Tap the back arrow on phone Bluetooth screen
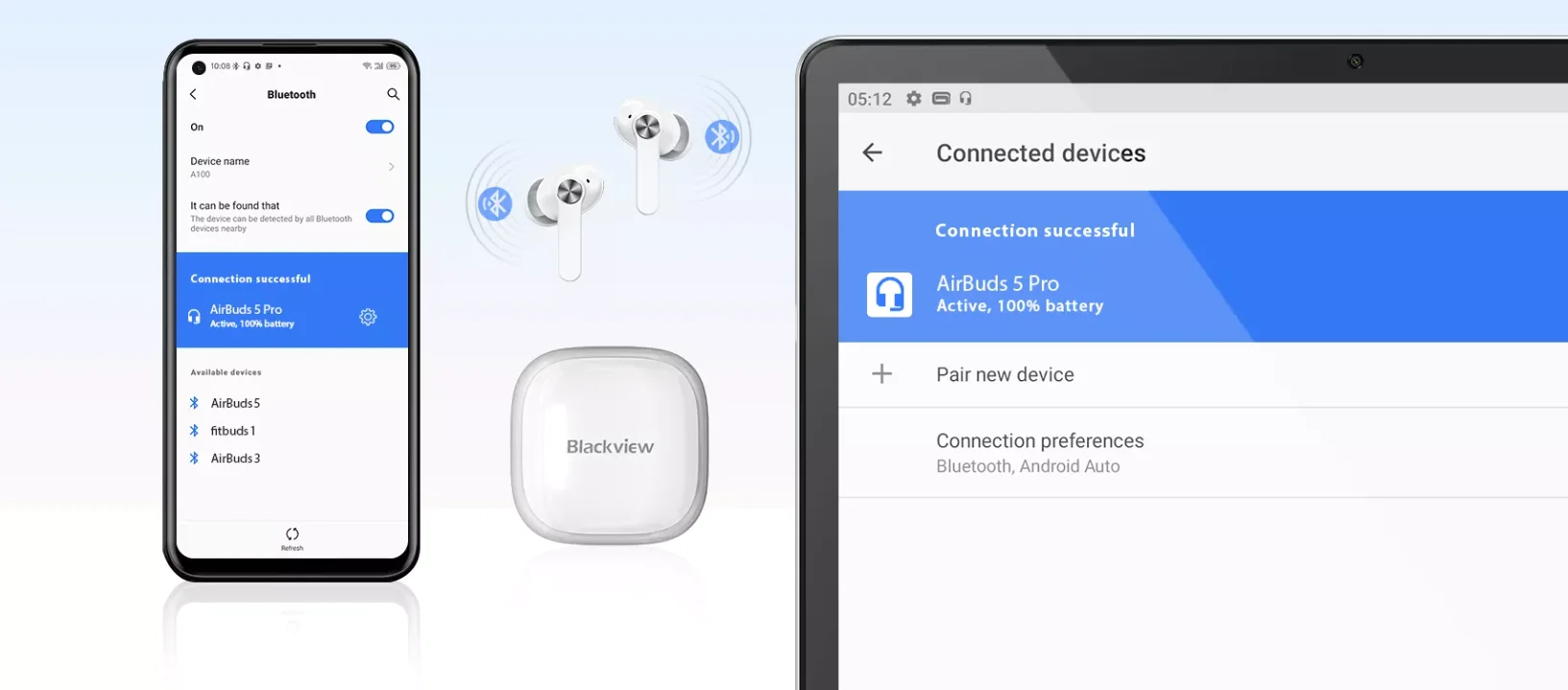The width and height of the screenshot is (1568, 690). 193,94
